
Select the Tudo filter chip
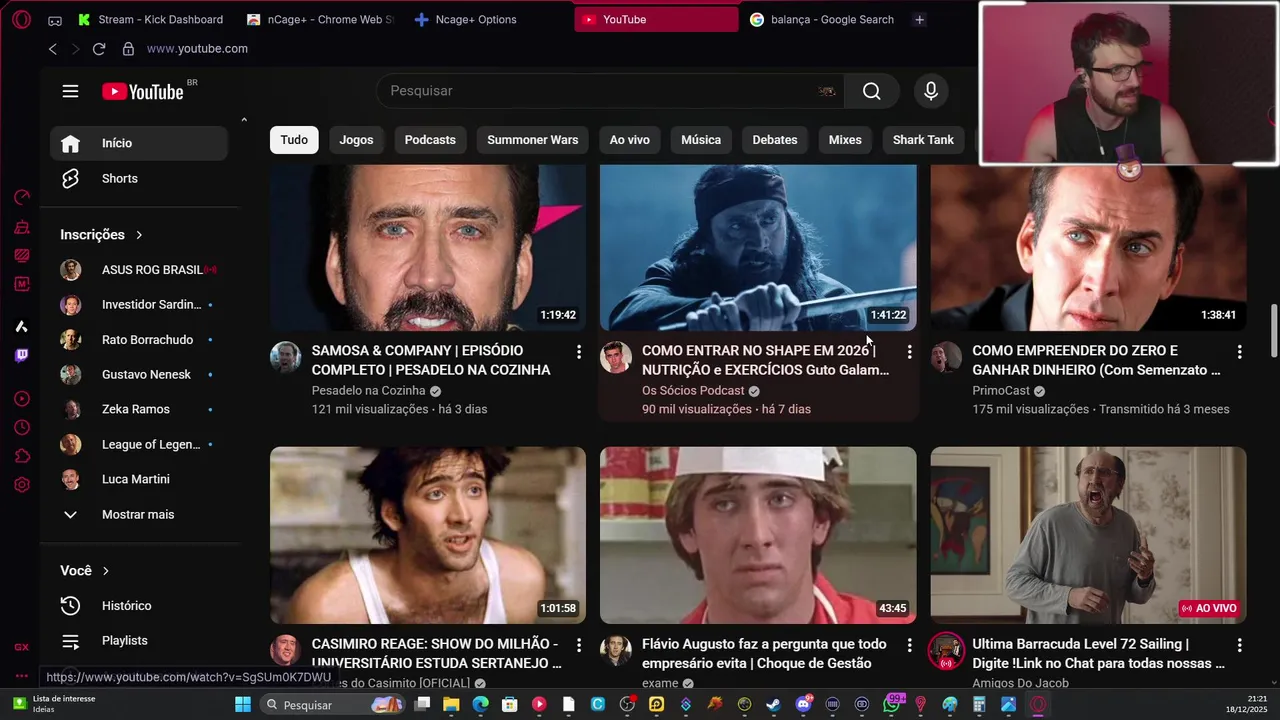[x=294, y=140]
